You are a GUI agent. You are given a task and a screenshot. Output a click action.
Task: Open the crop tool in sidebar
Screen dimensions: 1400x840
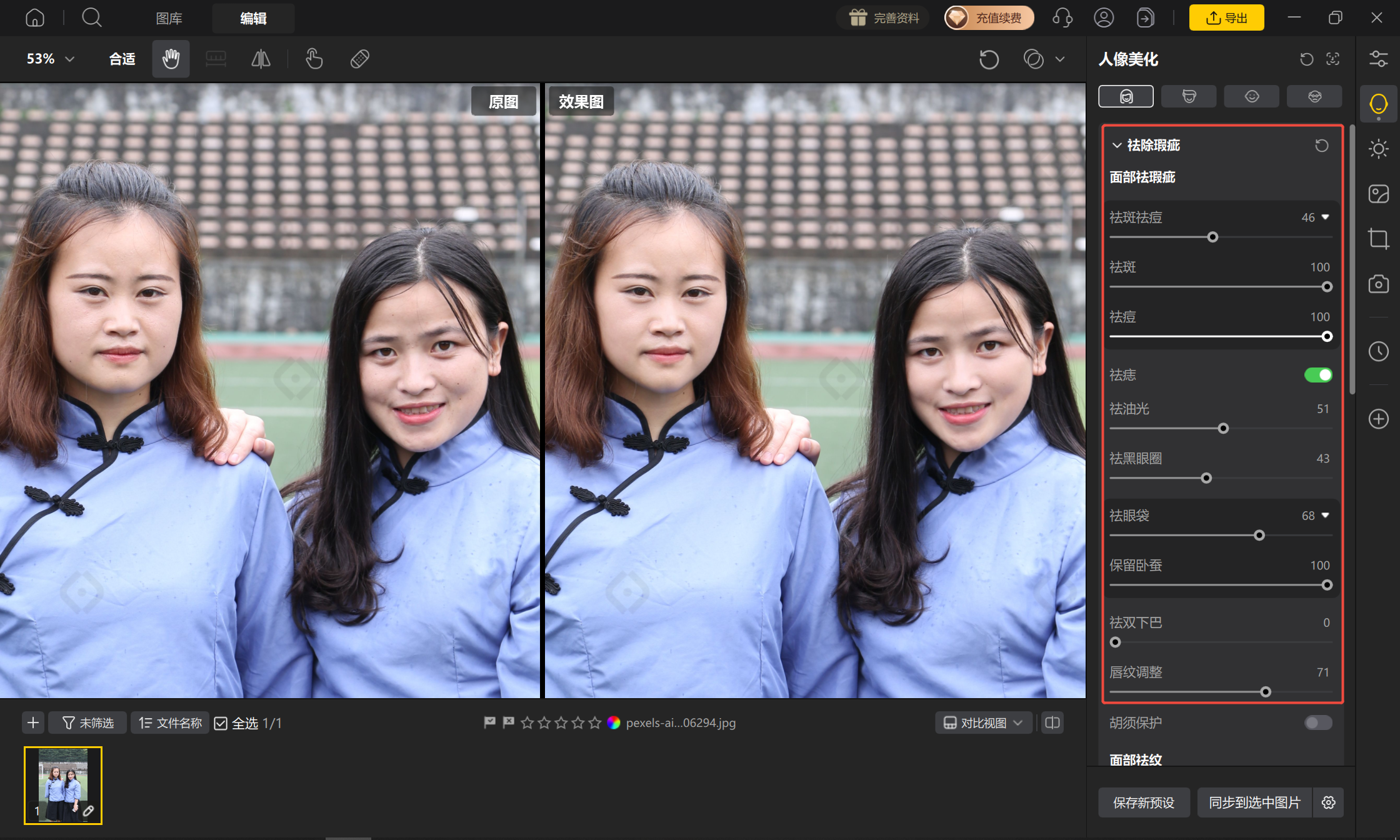pyautogui.click(x=1379, y=239)
